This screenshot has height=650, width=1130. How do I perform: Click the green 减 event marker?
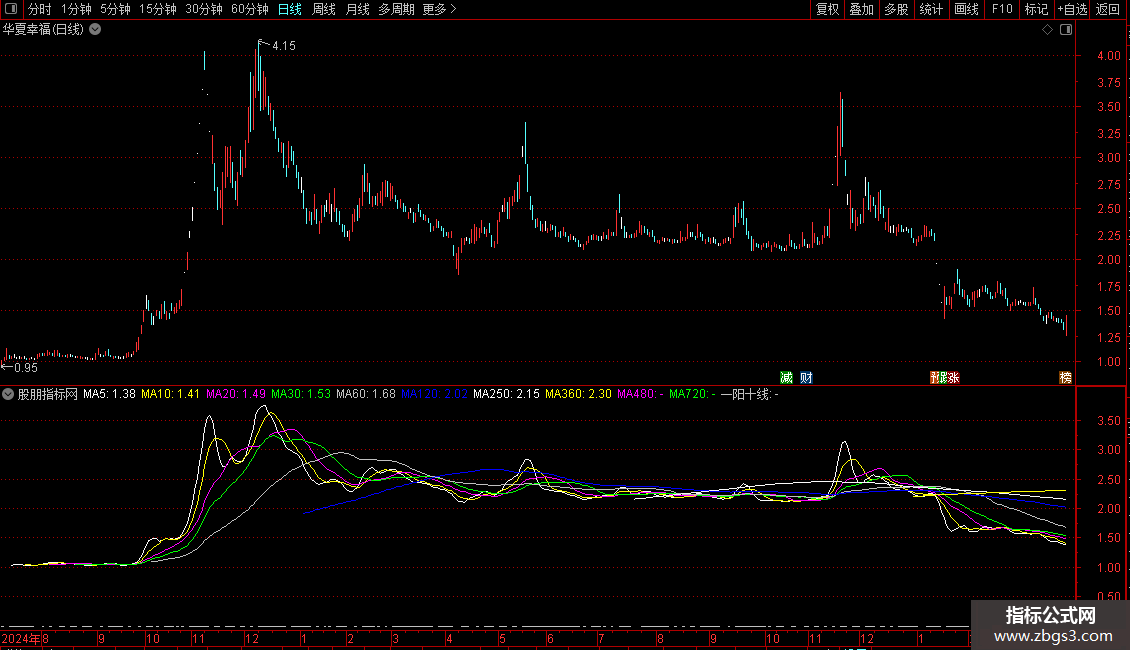(x=786, y=378)
